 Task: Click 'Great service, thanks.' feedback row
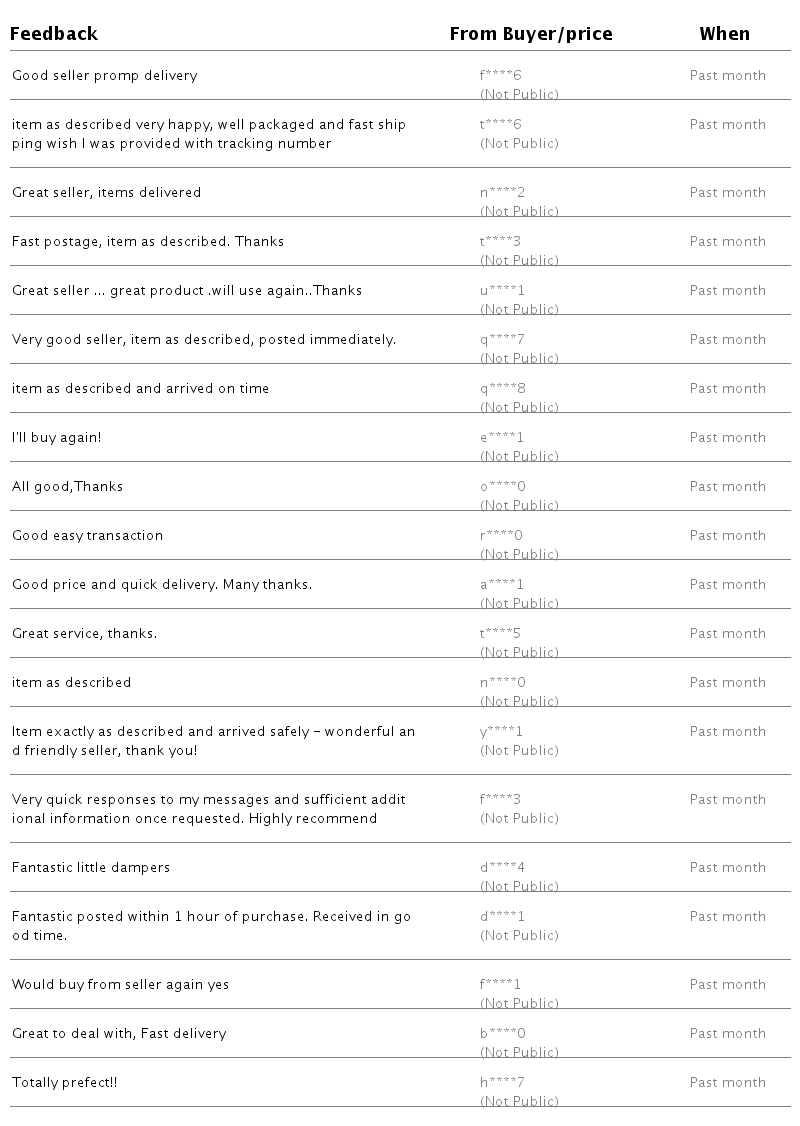(85, 634)
